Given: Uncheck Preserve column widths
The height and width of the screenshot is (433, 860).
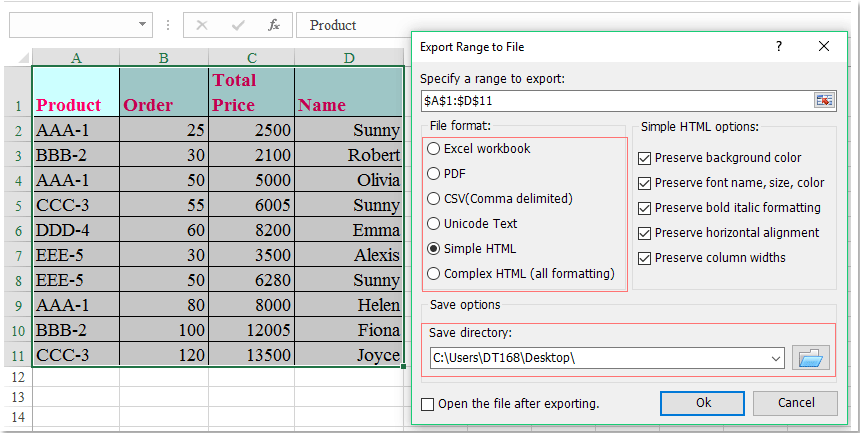Looking at the screenshot, I should click(645, 258).
